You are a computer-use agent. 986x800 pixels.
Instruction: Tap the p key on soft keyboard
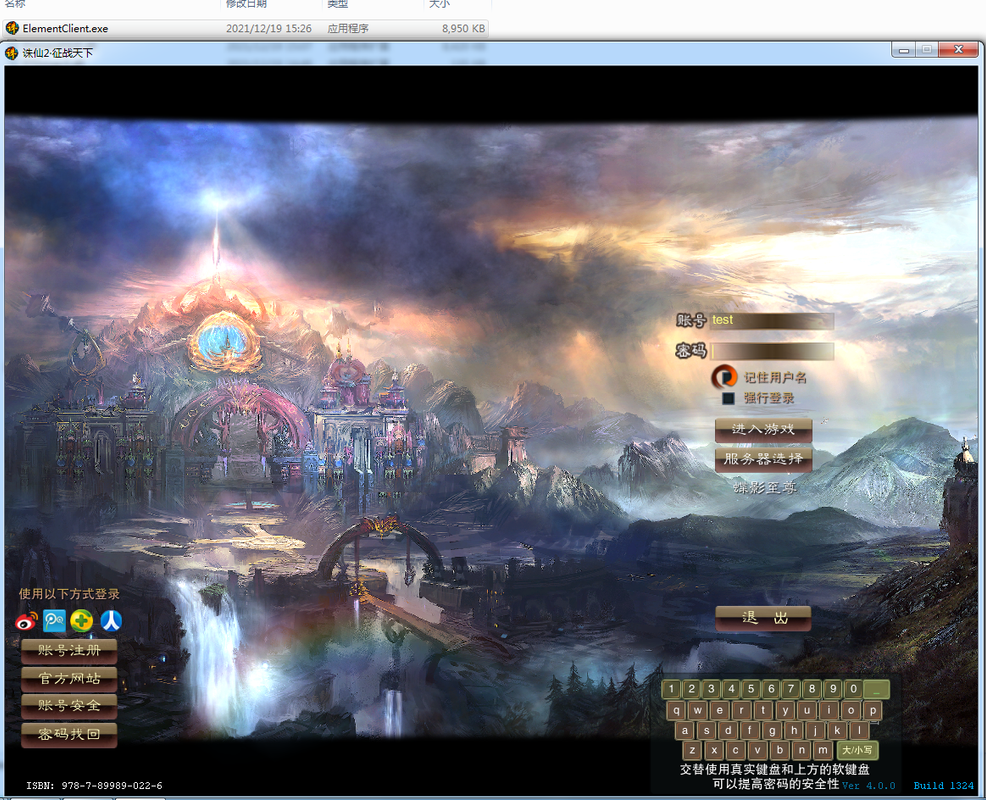coord(873,711)
